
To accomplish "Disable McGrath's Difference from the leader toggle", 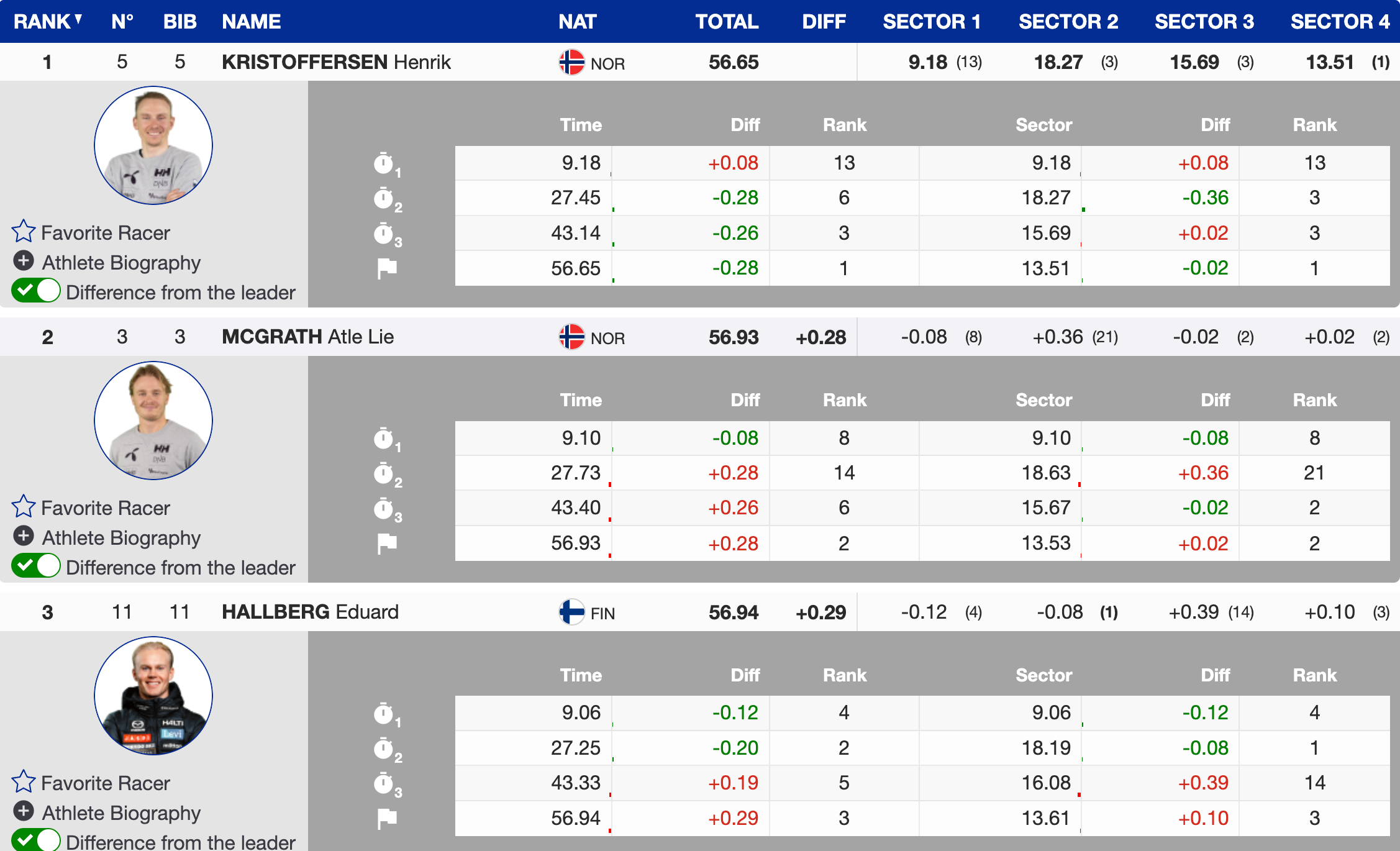I will click(36, 566).
